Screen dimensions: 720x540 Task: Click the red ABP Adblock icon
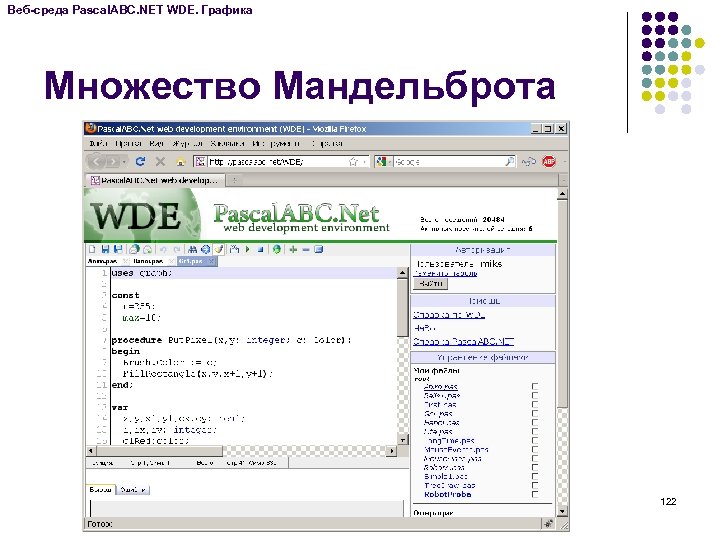(549, 162)
